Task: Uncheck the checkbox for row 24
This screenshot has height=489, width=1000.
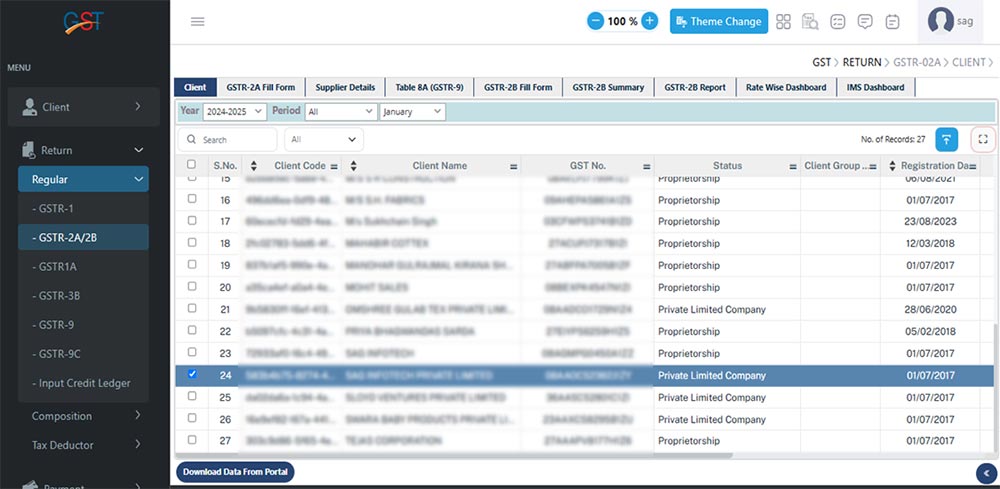Action: [x=192, y=375]
